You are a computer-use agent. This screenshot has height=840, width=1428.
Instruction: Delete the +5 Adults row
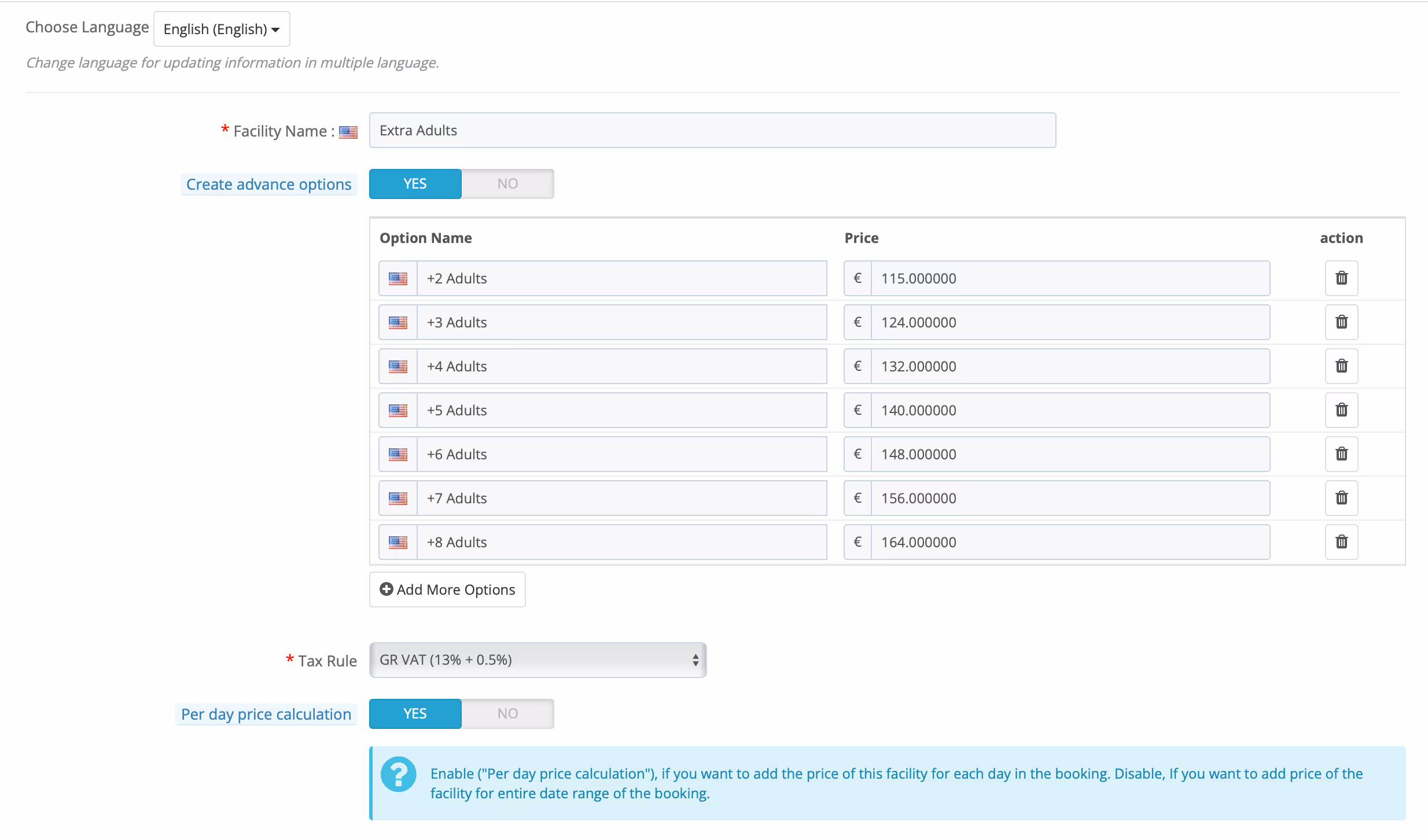pyautogui.click(x=1341, y=410)
